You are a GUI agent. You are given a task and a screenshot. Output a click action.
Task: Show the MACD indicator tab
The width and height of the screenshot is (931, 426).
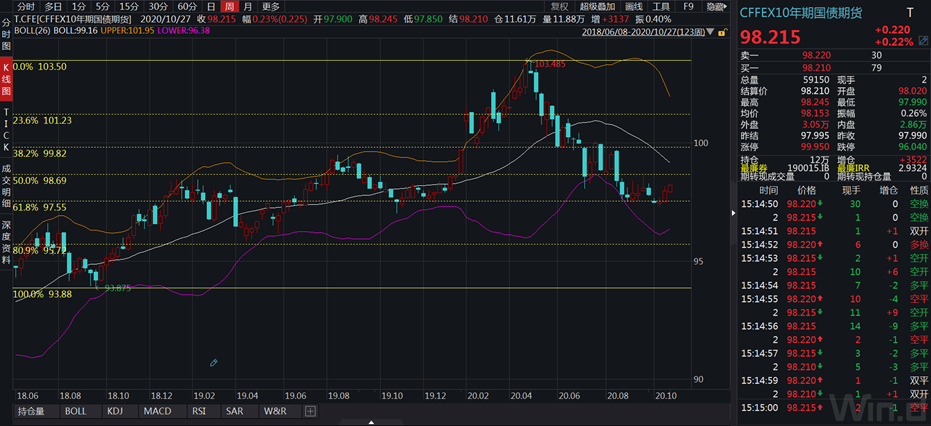coord(158,411)
